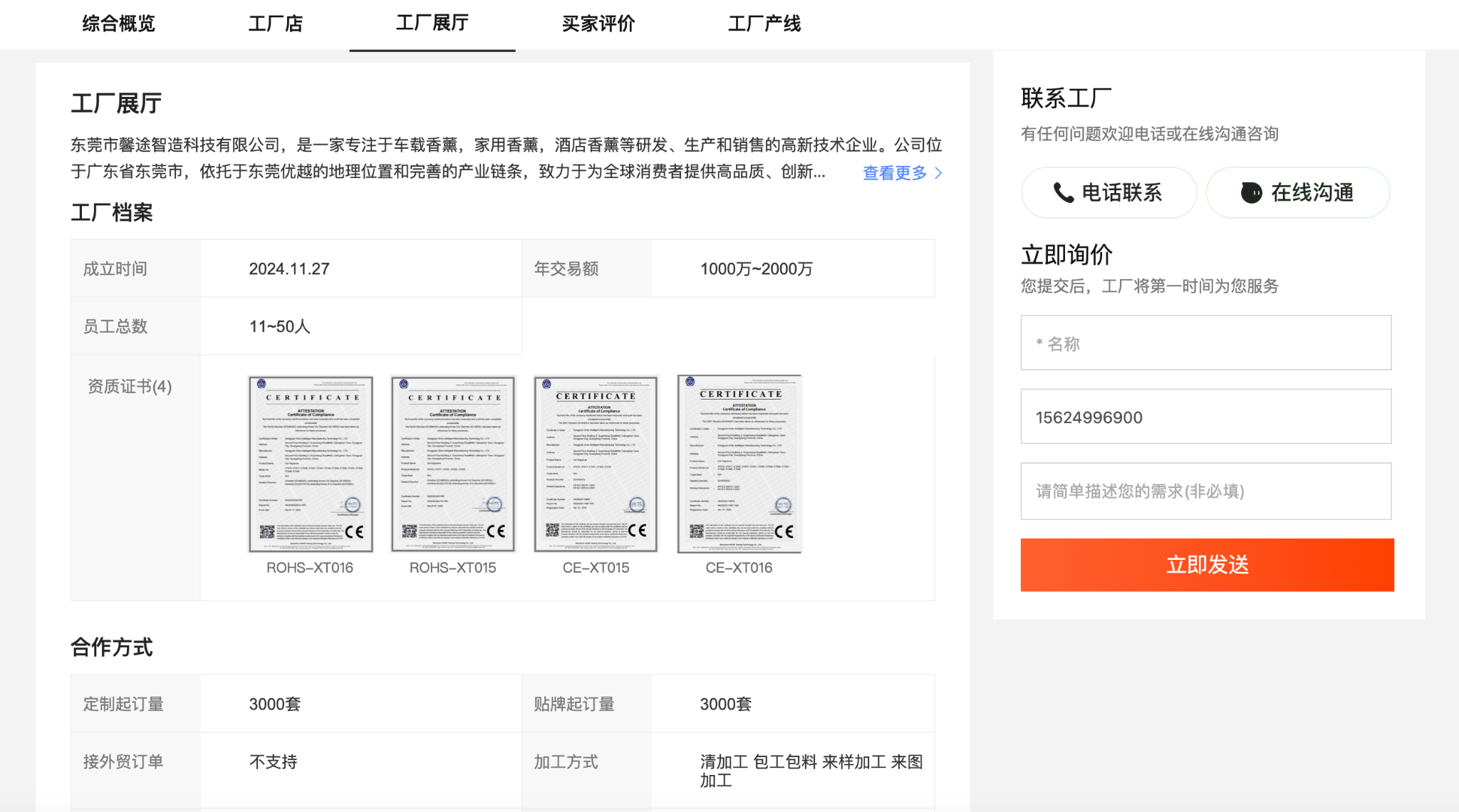1459x812 pixels.
Task: Click the 年交易额 label cell
Action: tap(586, 269)
